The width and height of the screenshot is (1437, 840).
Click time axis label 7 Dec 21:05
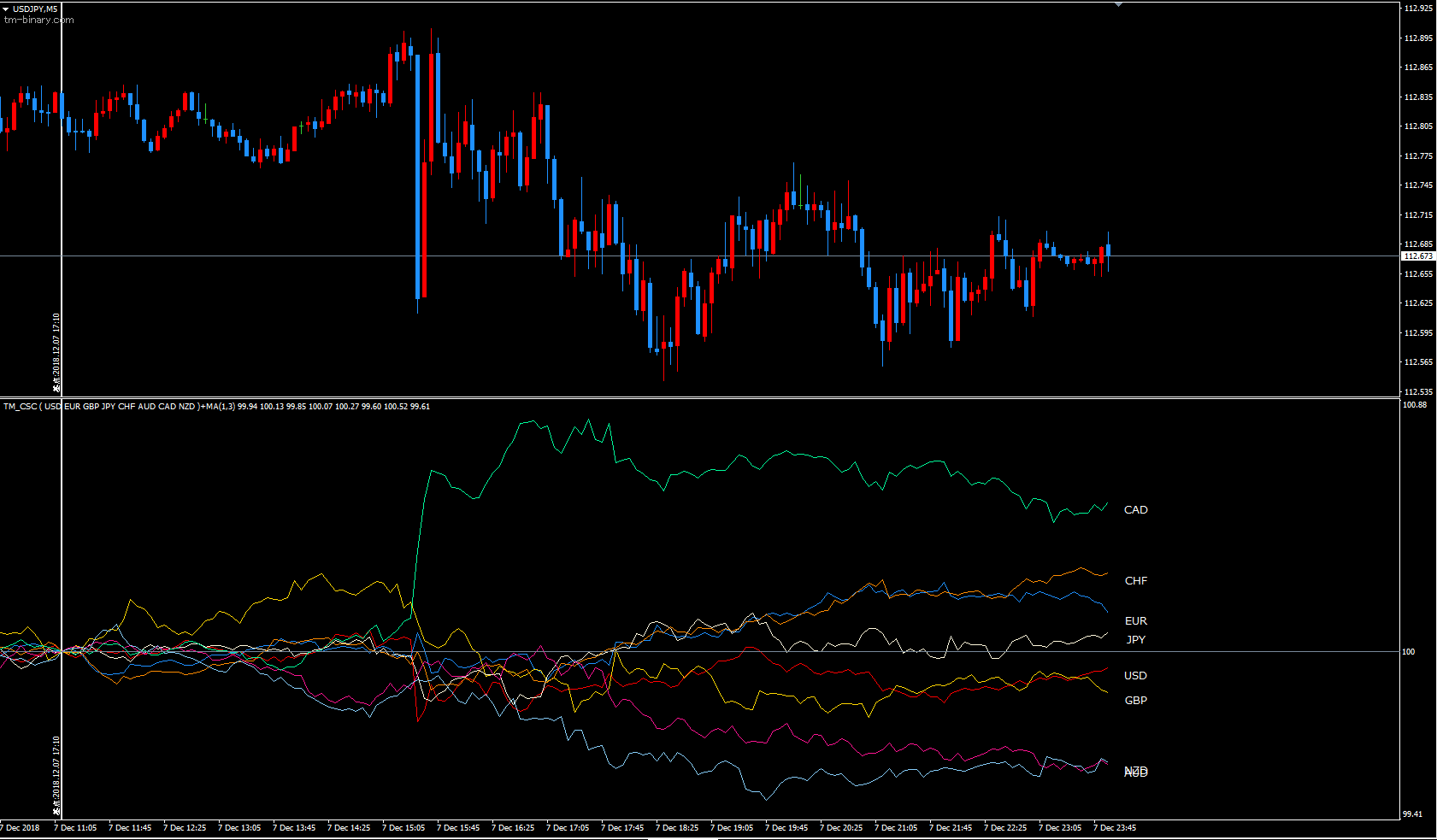click(x=896, y=828)
